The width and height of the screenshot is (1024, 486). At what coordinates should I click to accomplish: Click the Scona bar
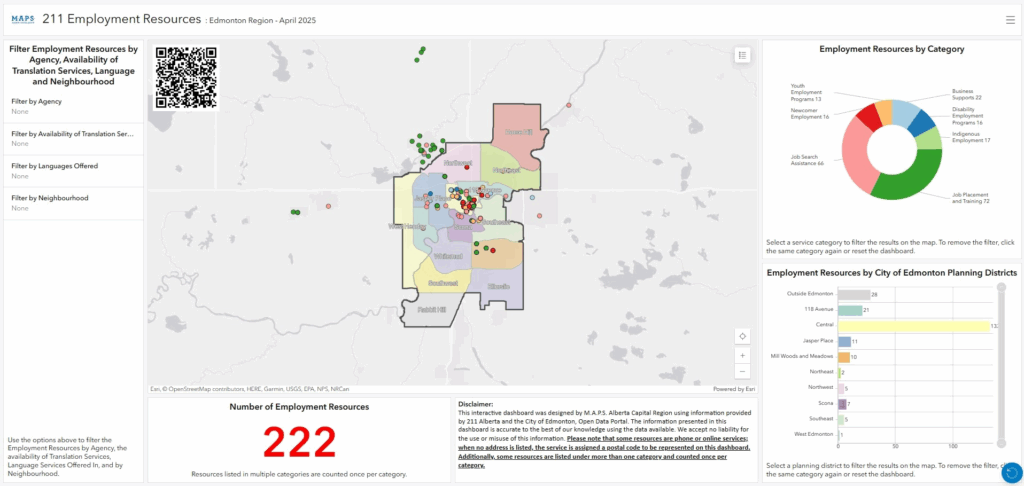pos(842,404)
